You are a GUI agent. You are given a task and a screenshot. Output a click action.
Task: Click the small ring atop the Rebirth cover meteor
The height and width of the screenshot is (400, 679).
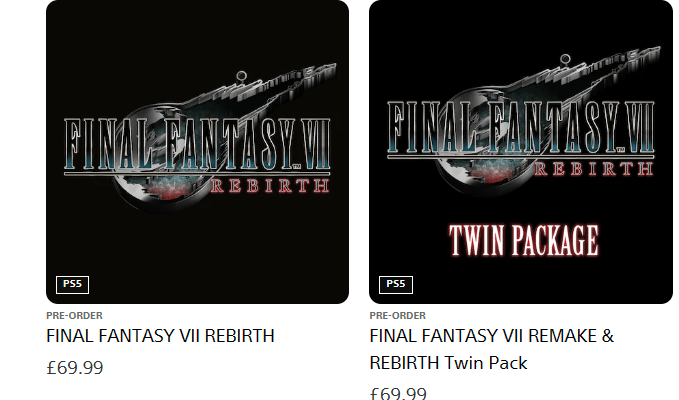[x=242, y=76]
